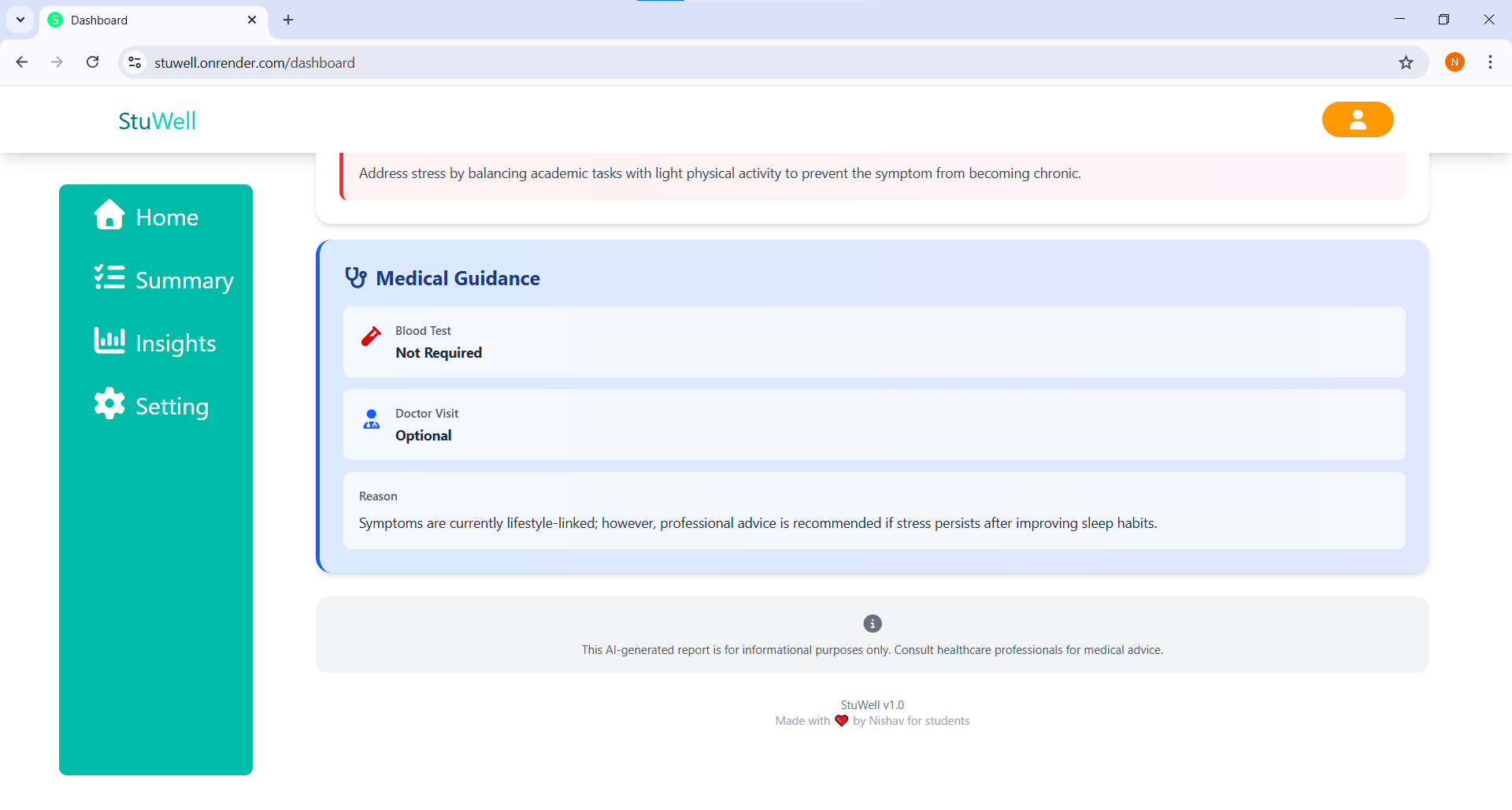Click the bar chart icon beside Insights
The image size is (1512, 810).
pos(109,340)
